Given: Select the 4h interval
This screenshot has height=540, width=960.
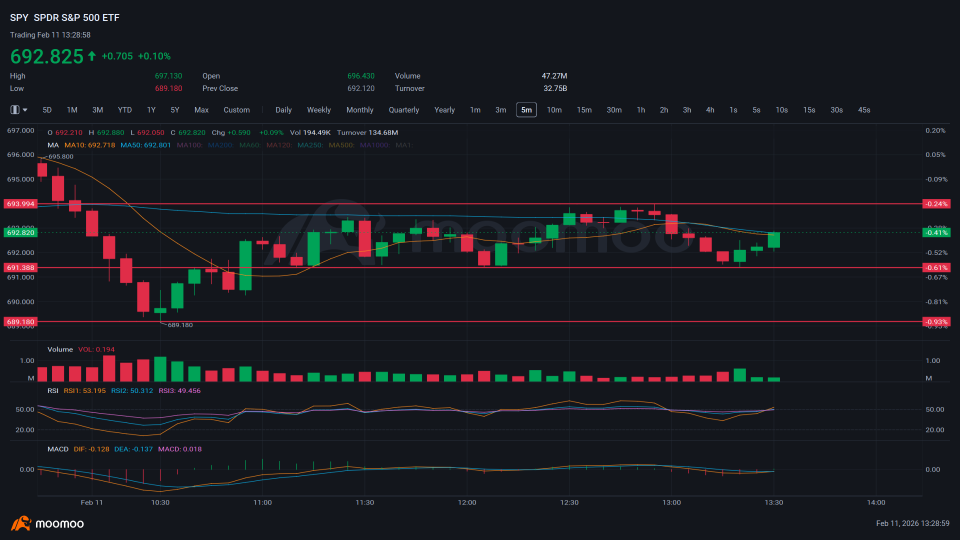Looking at the screenshot, I should 710,110.
